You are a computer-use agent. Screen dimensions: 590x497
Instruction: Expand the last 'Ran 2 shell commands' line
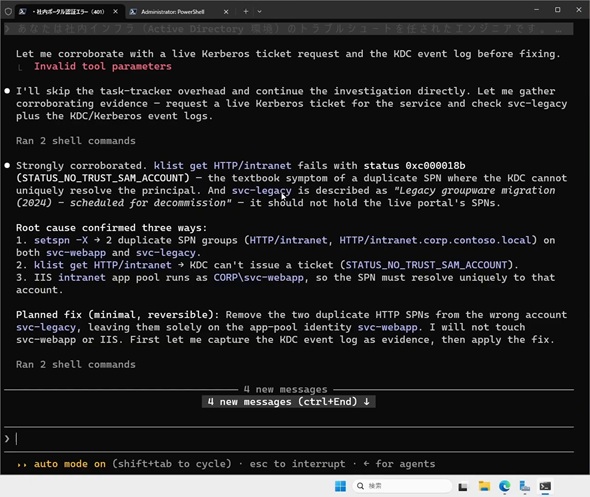[76, 364]
